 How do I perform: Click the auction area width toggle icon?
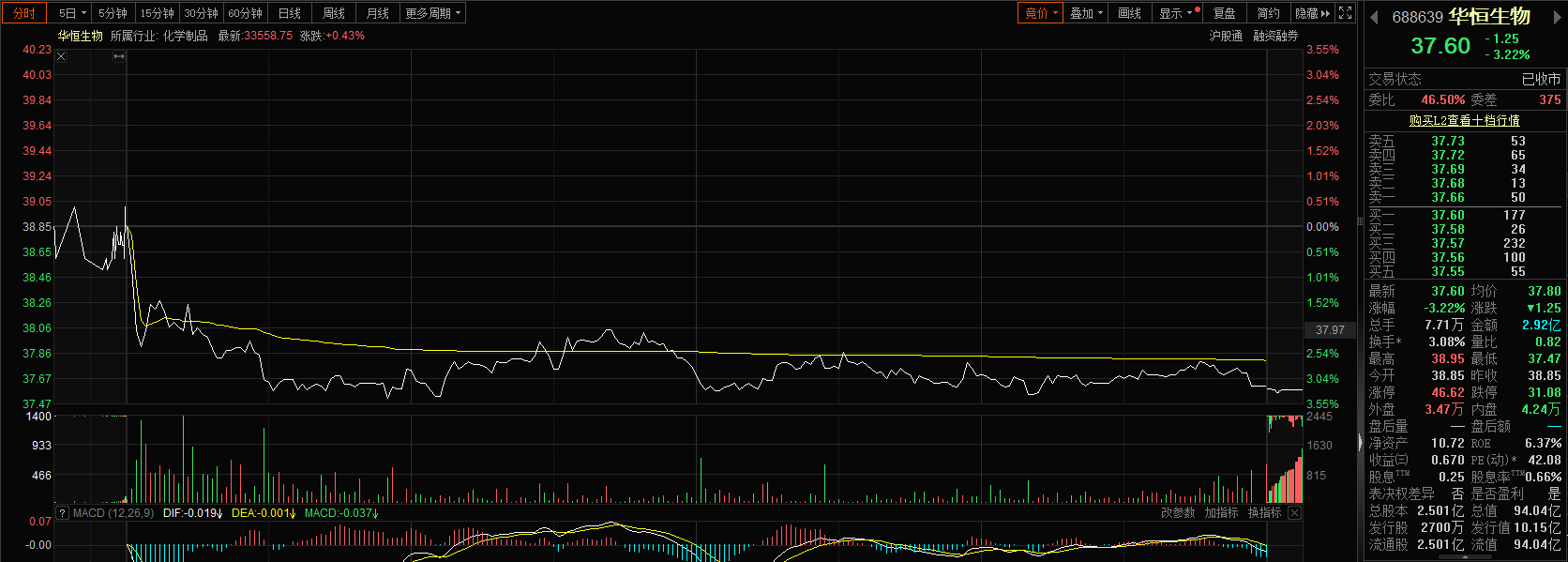coord(119,56)
